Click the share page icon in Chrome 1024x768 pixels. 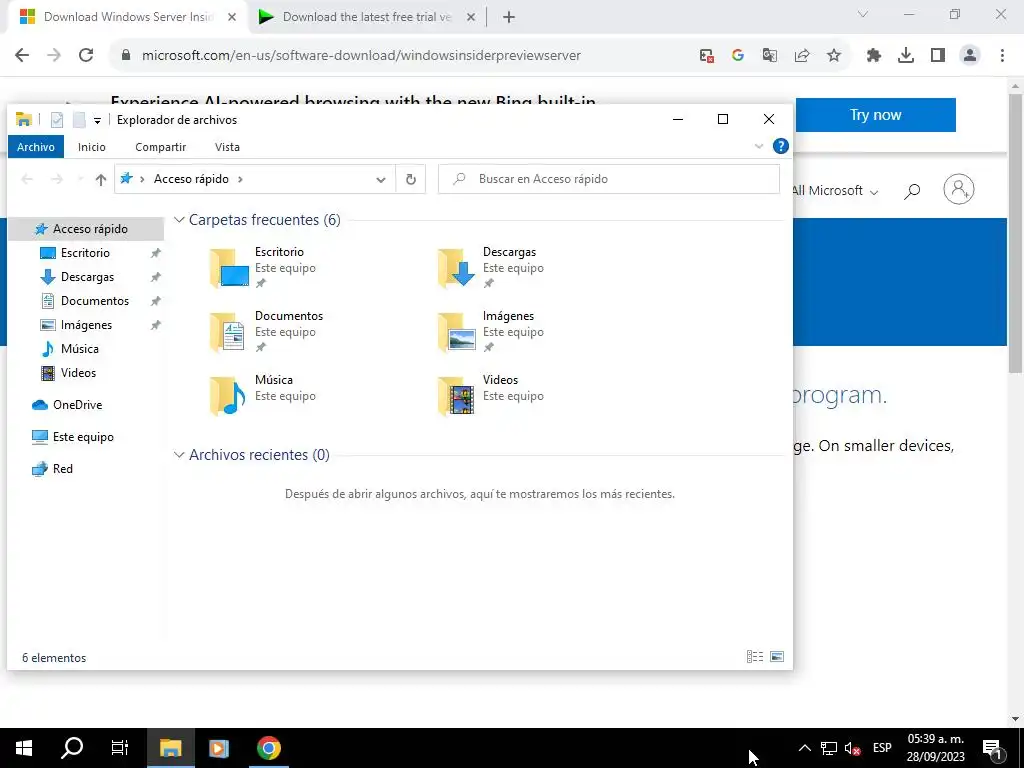point(802,56)
